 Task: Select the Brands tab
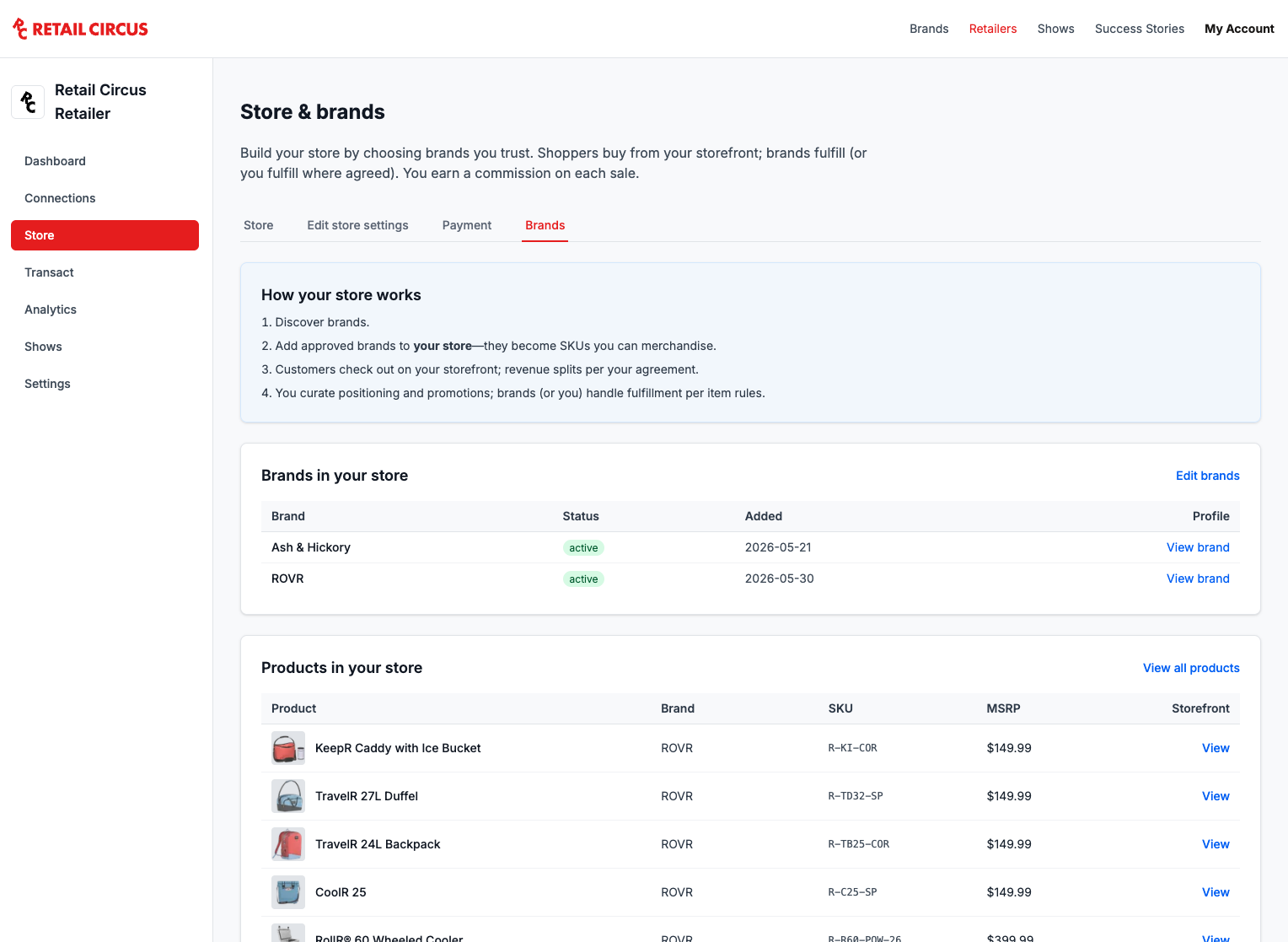click(545, 225)
